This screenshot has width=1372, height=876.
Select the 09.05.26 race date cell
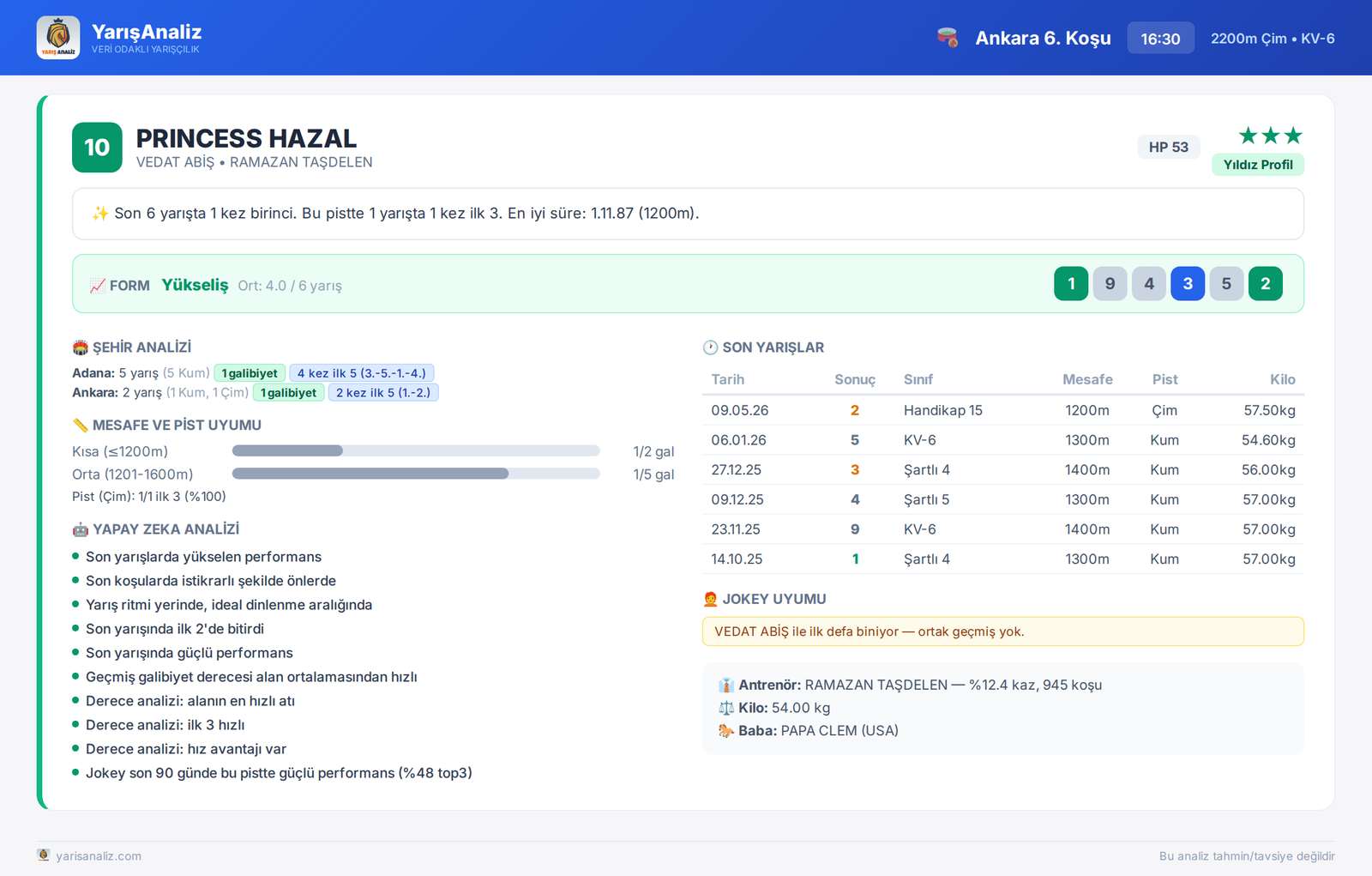(x=740, y=410)
